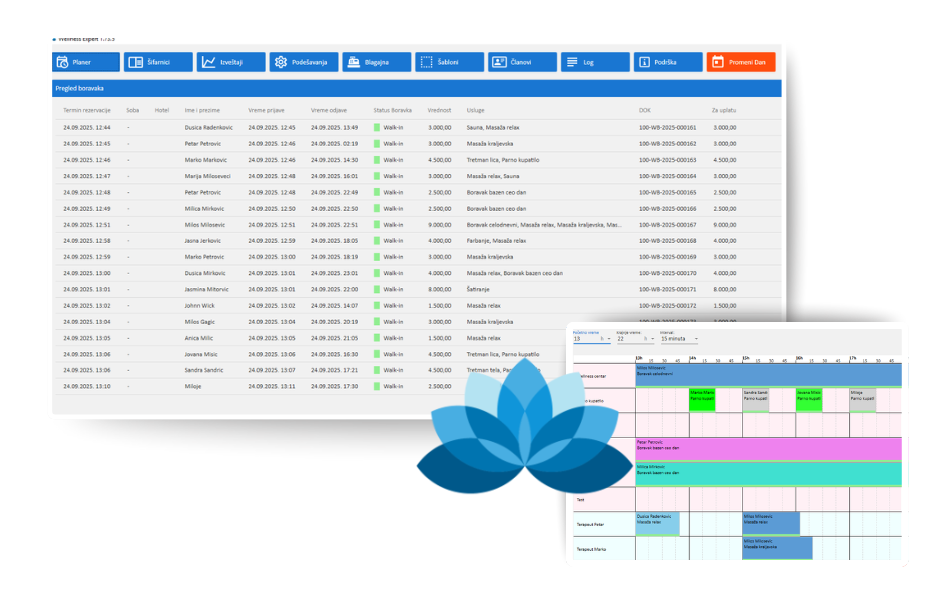
Task: Select Terapeut Petar row label in scheduler
Action: pos(592,523)
